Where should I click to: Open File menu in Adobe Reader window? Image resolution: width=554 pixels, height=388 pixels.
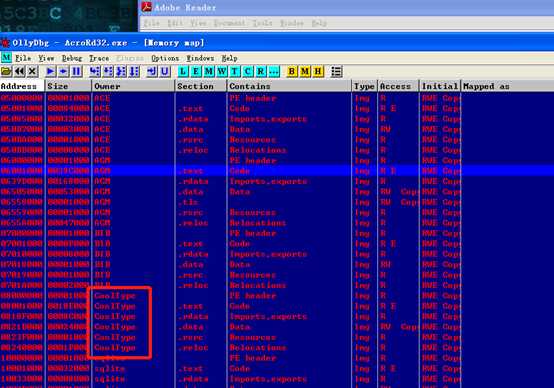click(x=151, y=23)
